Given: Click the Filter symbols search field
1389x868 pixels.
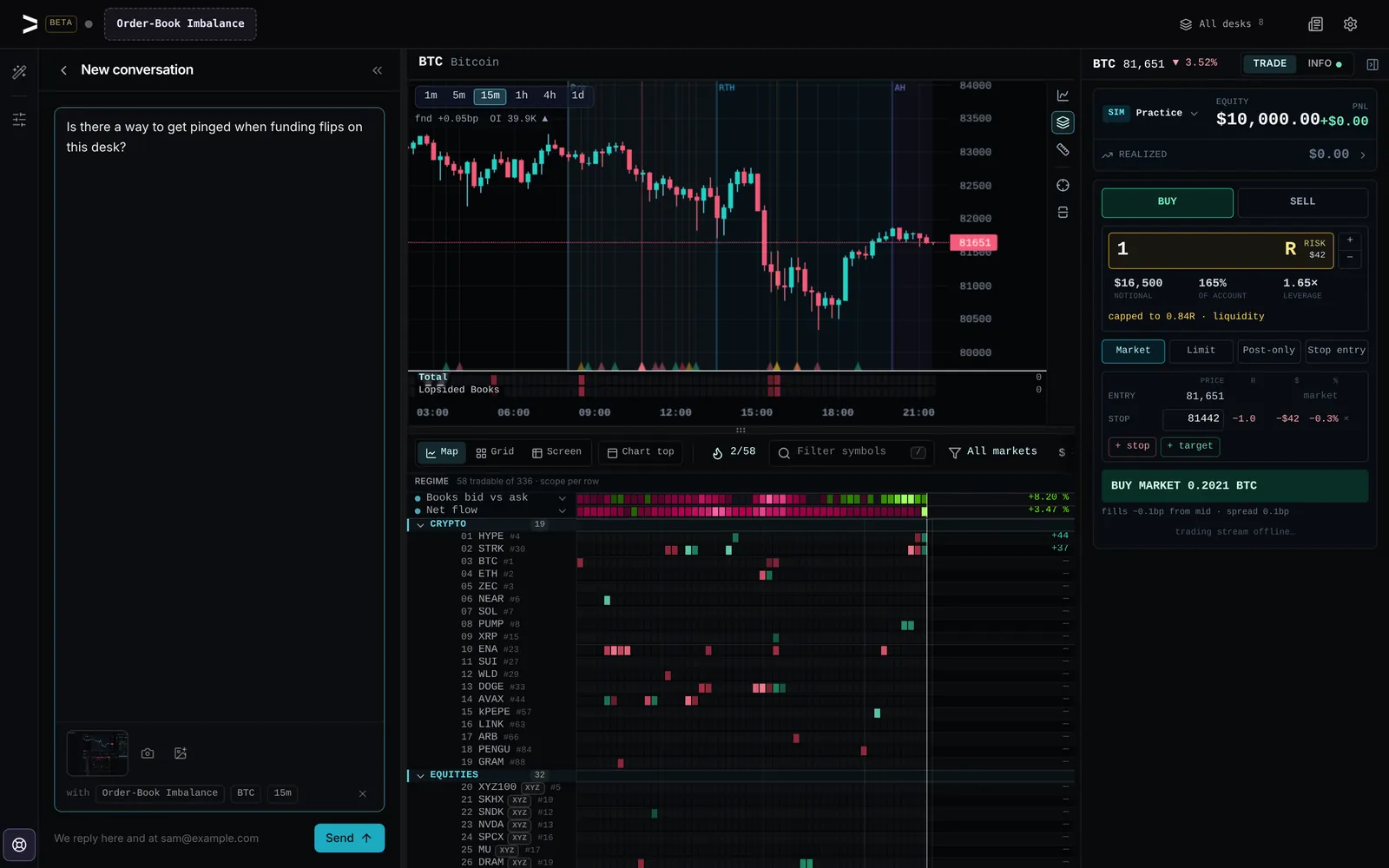Looking at the screenshot, I should pos(851,452).
